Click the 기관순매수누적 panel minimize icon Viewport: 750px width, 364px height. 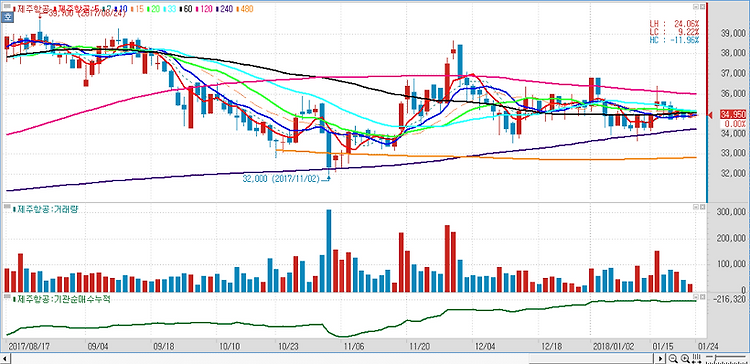tap(696, 298)
